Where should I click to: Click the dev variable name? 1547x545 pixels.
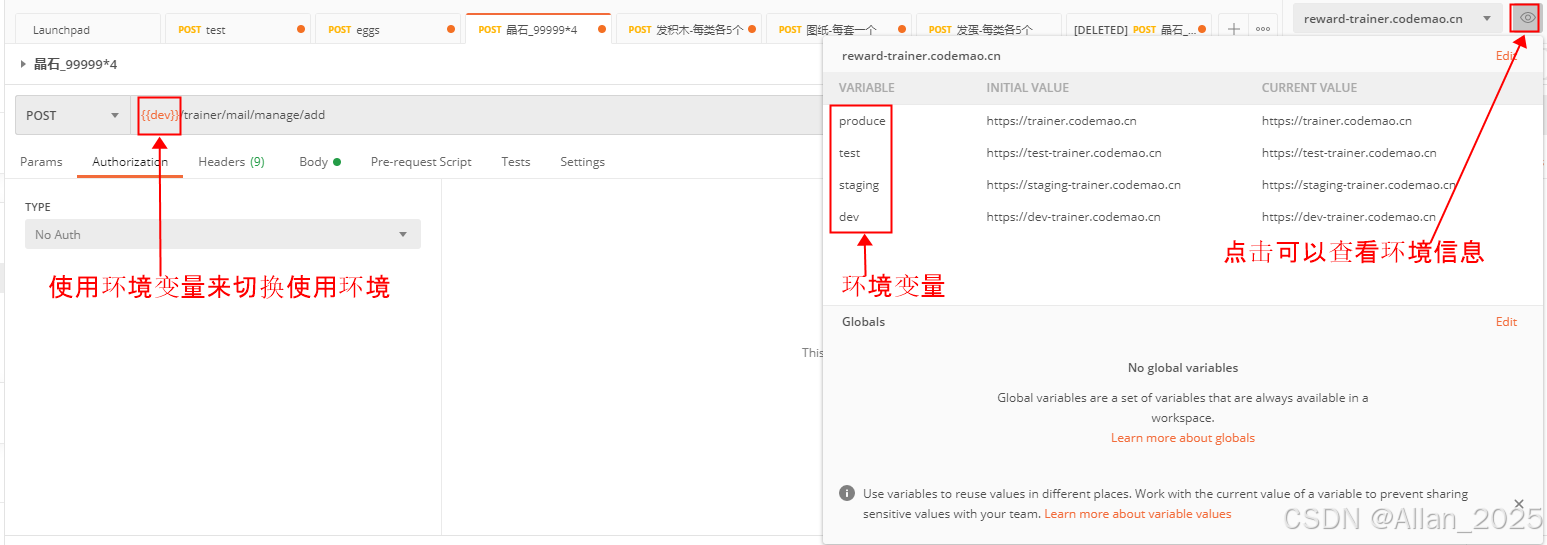point(849,217)
